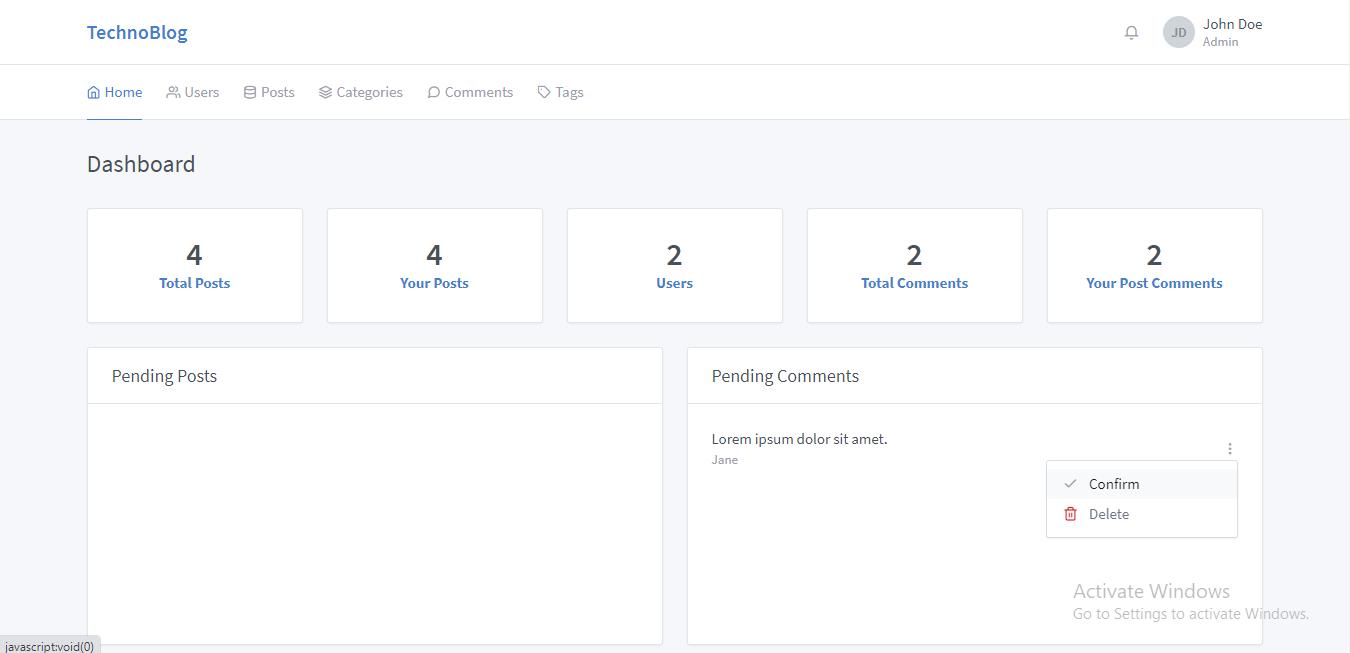Image resolution: width=1350 pixels, height=653 pixels.
Task: Click the Total Comments stat link
Action: [914, 283]
